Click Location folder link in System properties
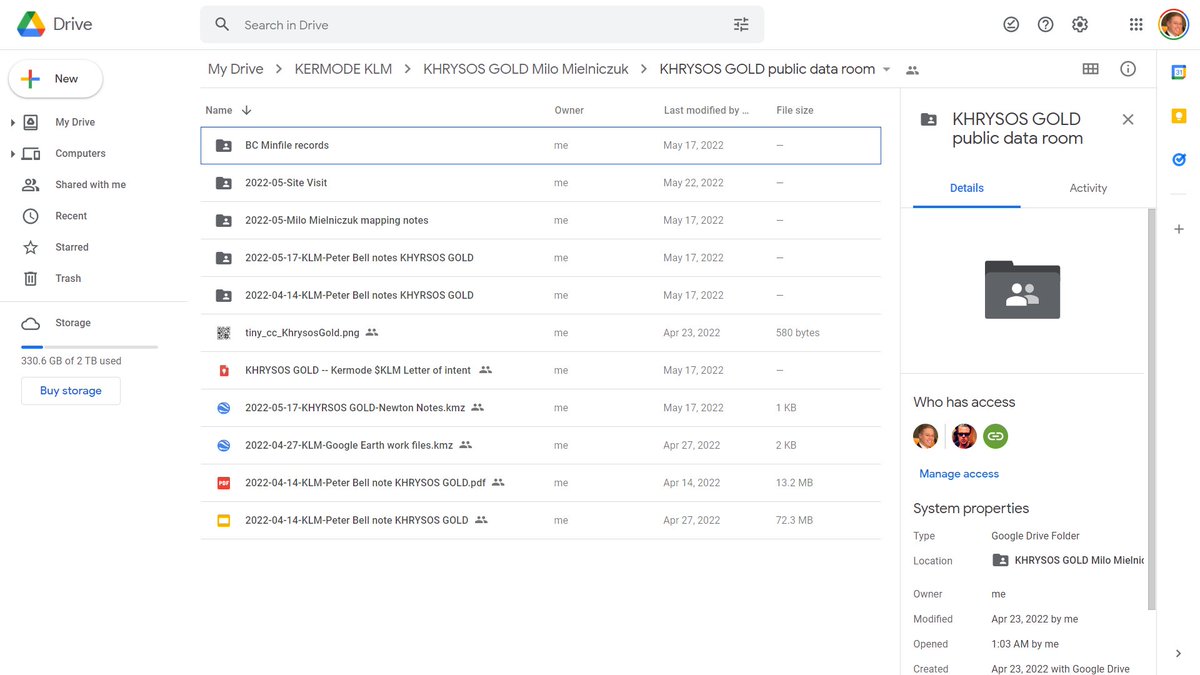Image resolution: width=1200 pixels, height=675 pixels. (x=1068, y=560)
